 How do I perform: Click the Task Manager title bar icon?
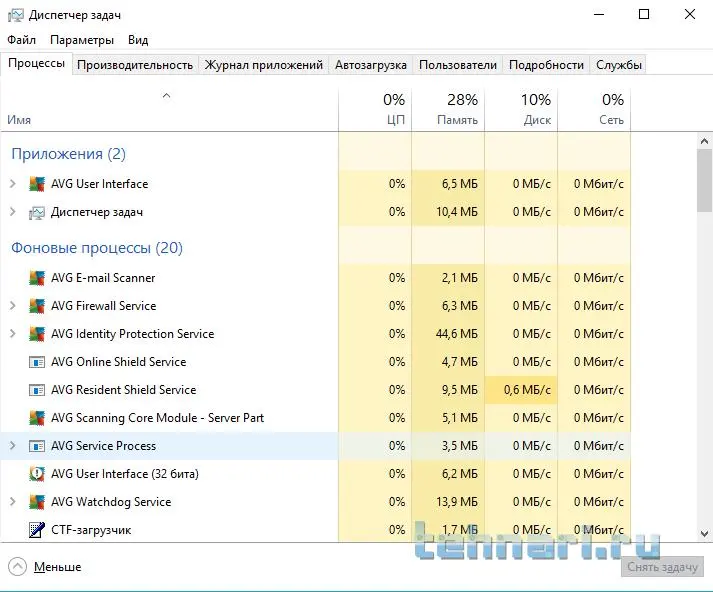coord(15,15)
